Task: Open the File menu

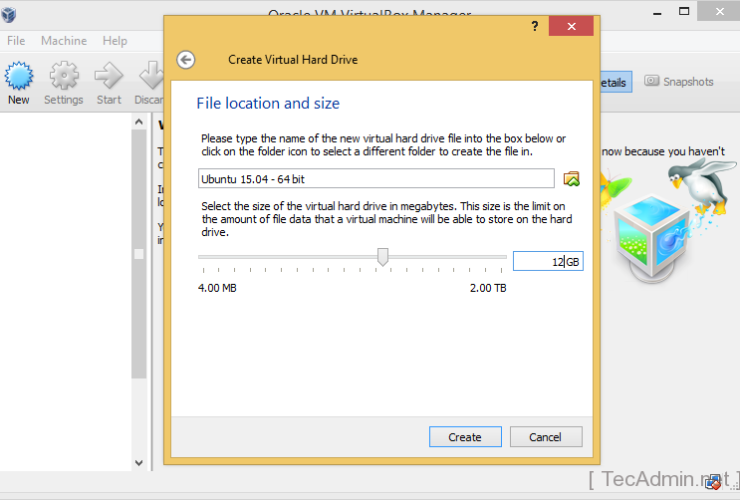Action: (16, 41)
